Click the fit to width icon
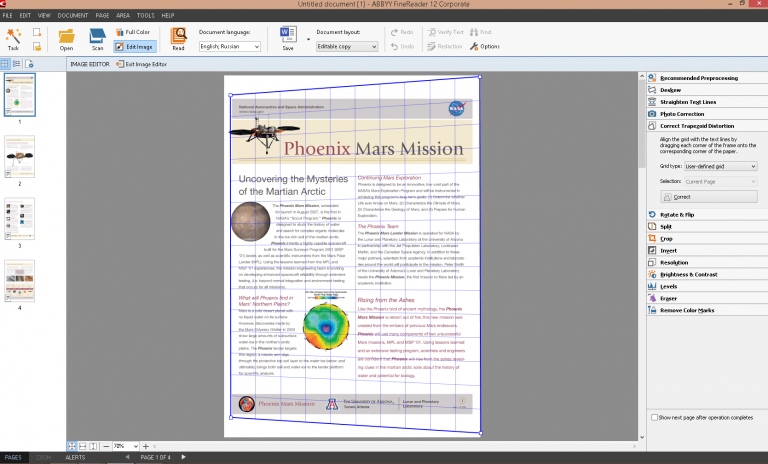768x464 pixels. click(x=83, y=446)
